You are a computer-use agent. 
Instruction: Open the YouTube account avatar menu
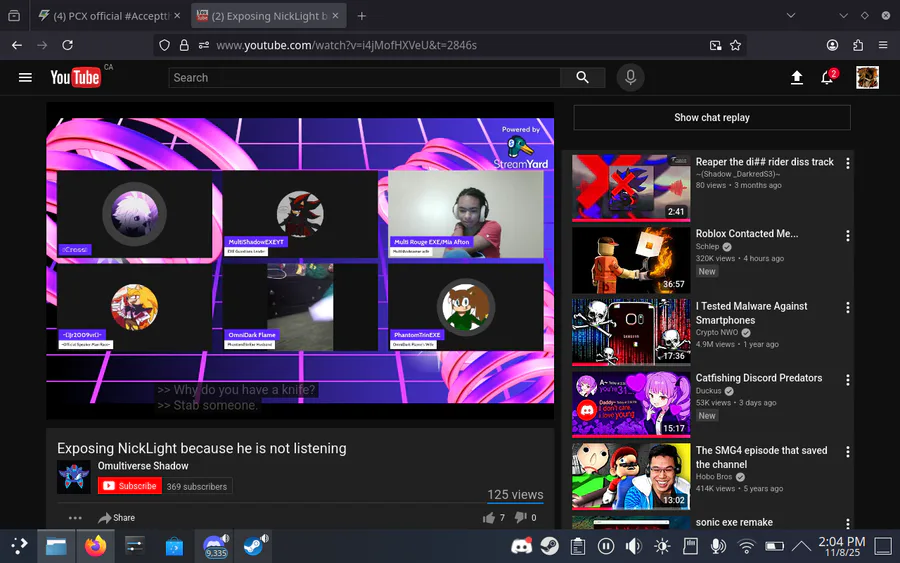[867, 77]
